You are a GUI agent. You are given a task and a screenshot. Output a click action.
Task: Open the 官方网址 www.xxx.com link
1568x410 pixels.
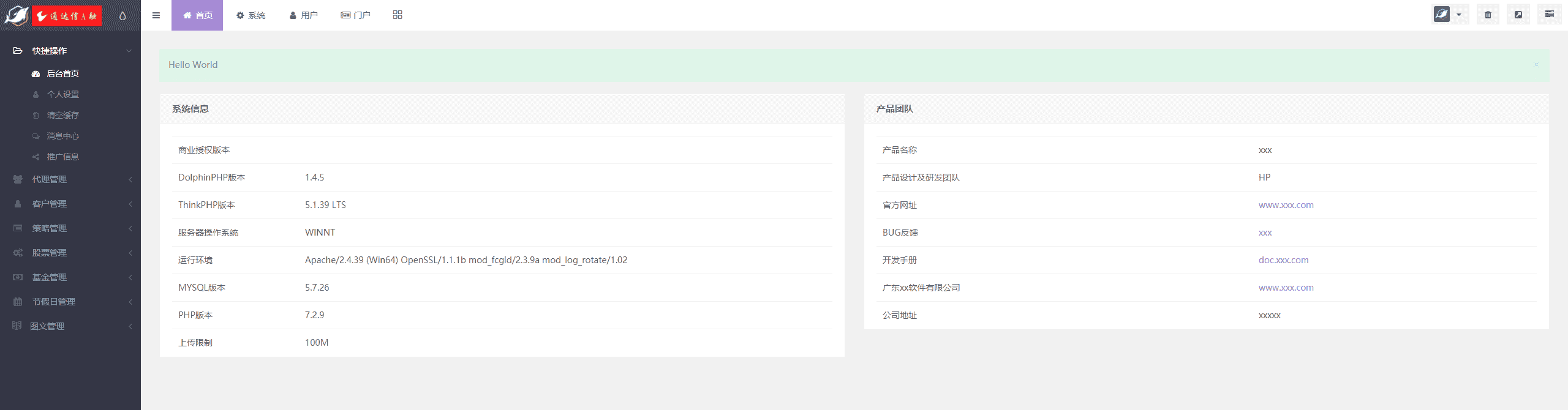(x=1286, y=205)
